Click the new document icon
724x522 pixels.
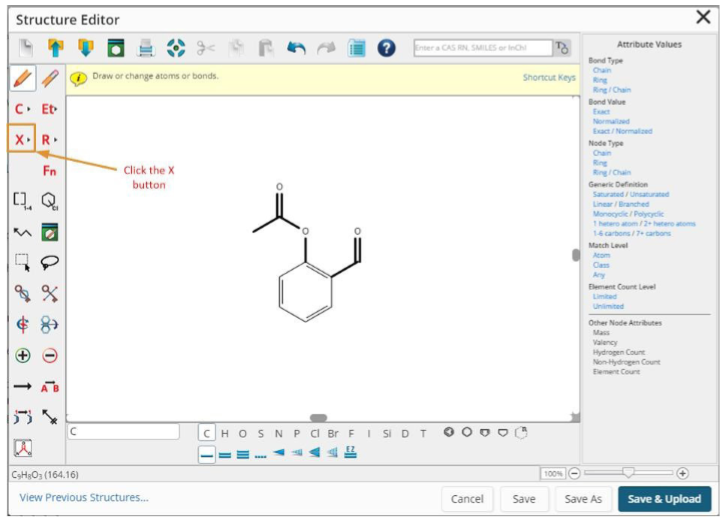coord(26,48)
